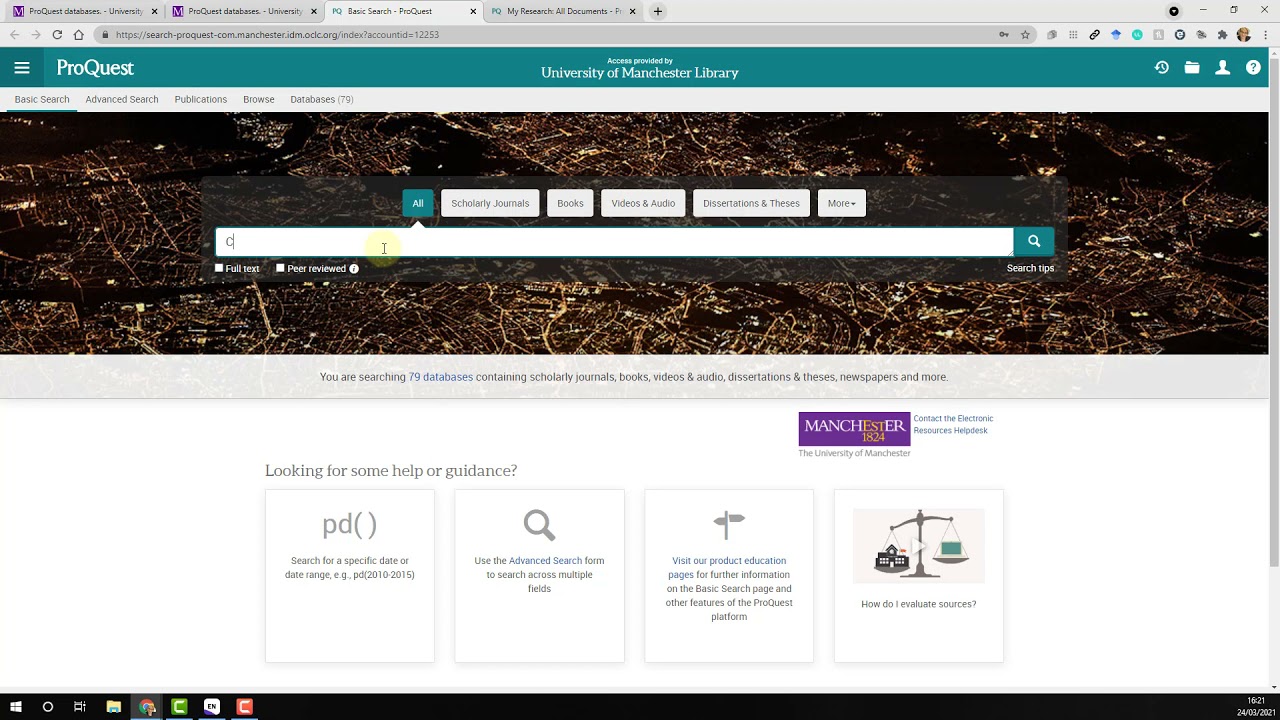
Task: Click the saved password key icon
Action: click(1003, 34)
